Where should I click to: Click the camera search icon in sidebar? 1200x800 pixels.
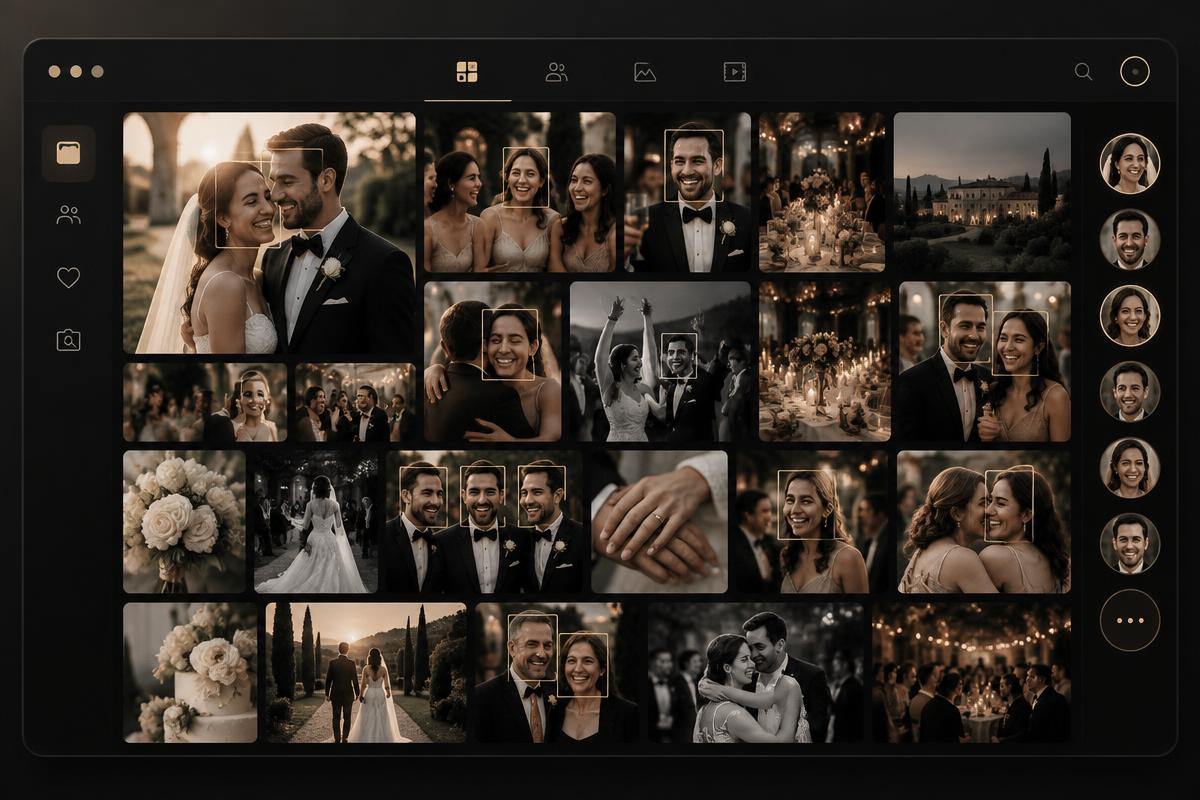68,340
